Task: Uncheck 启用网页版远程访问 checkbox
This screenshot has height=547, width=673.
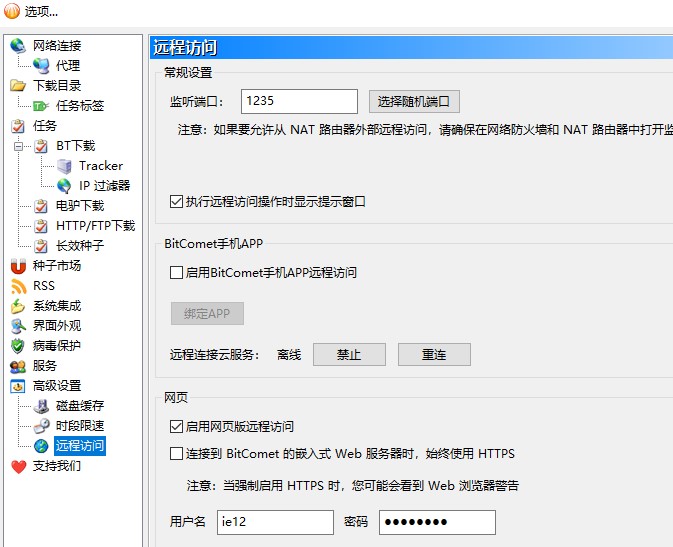Action: 176,426
